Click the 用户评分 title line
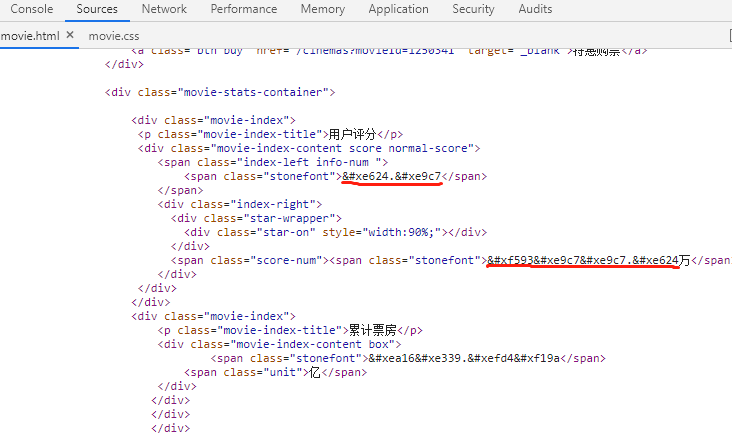The image size is (732, 442). [270, 134]
